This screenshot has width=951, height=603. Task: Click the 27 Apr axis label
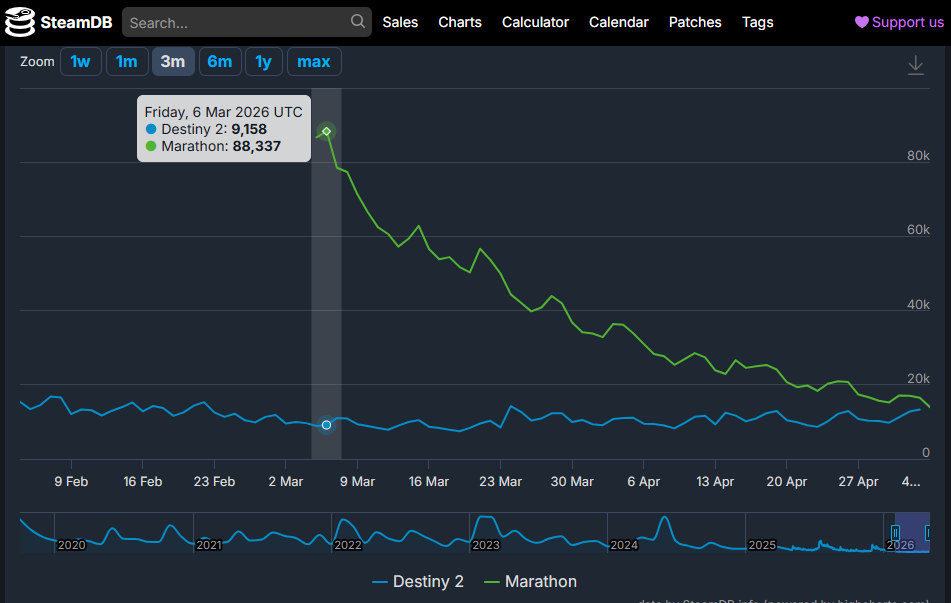coord(858,482)
